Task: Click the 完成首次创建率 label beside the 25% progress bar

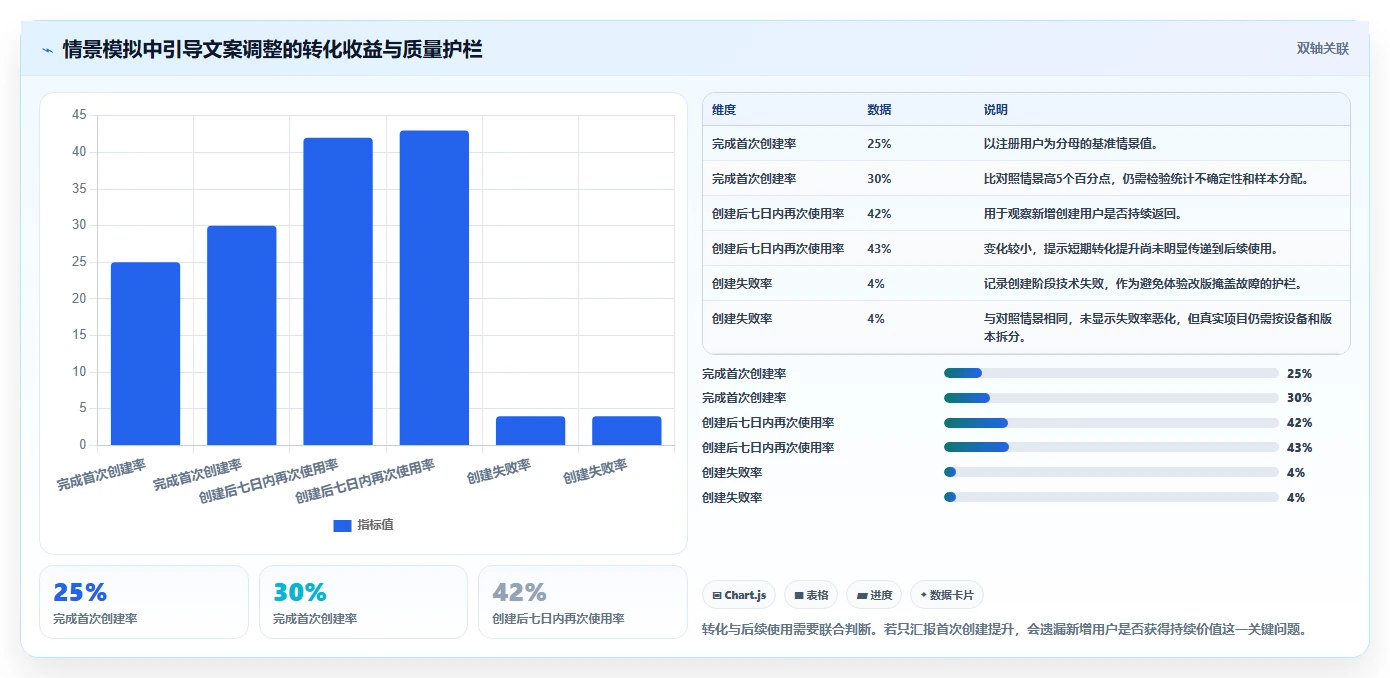Action: 744,373
